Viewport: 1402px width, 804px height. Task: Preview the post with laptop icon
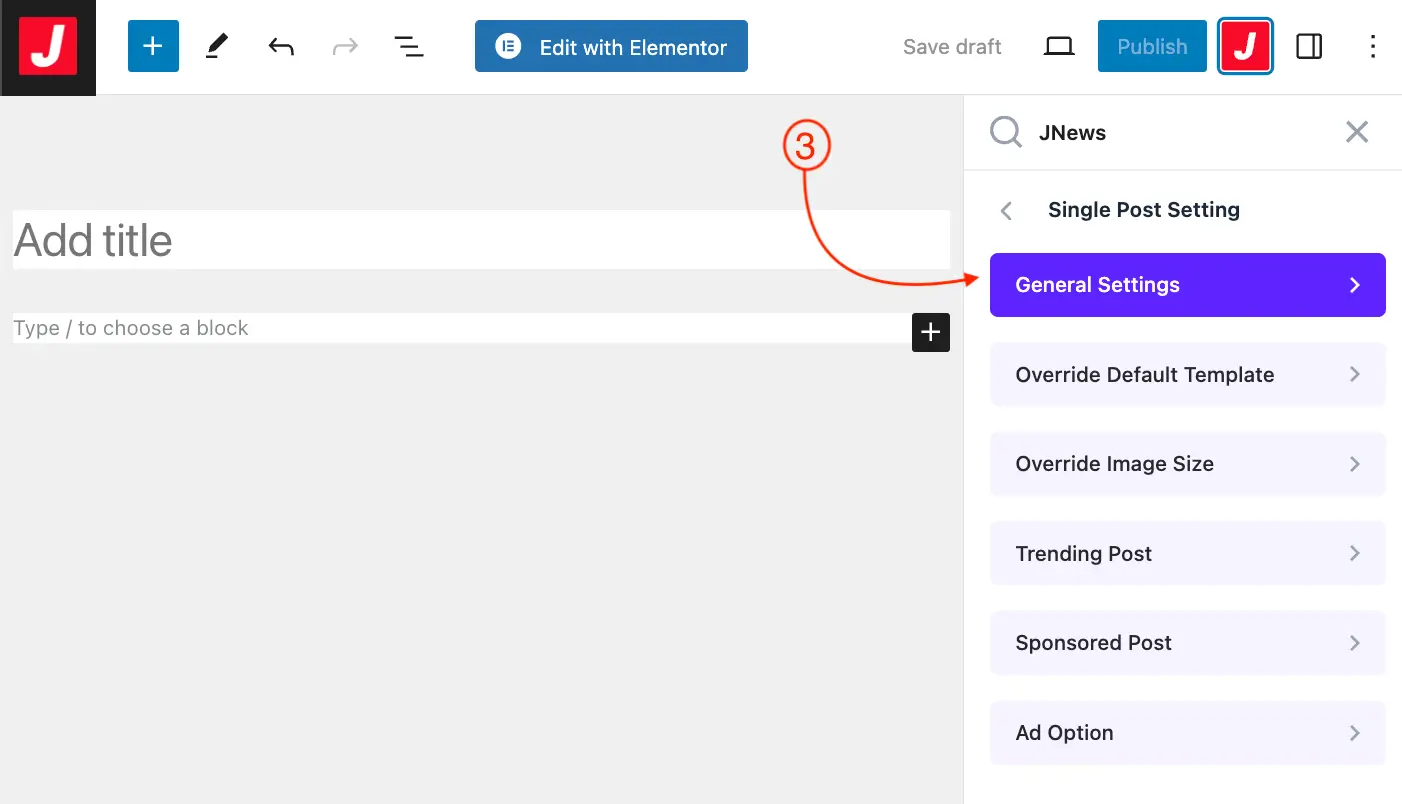(1059, 47)
